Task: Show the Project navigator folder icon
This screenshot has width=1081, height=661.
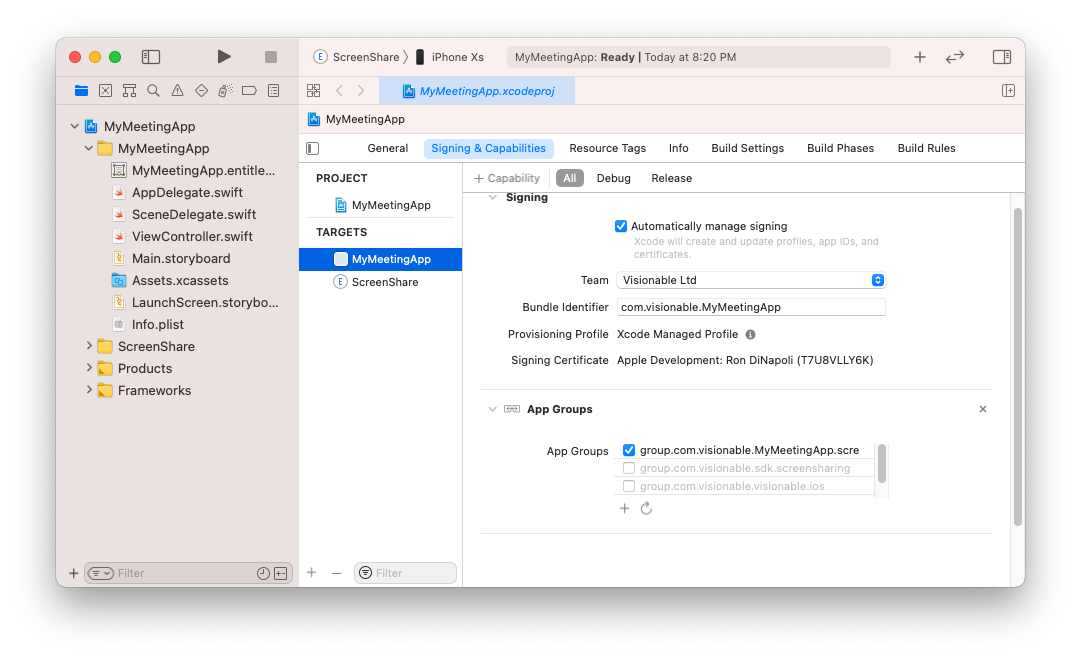Action: coord(81,90)
